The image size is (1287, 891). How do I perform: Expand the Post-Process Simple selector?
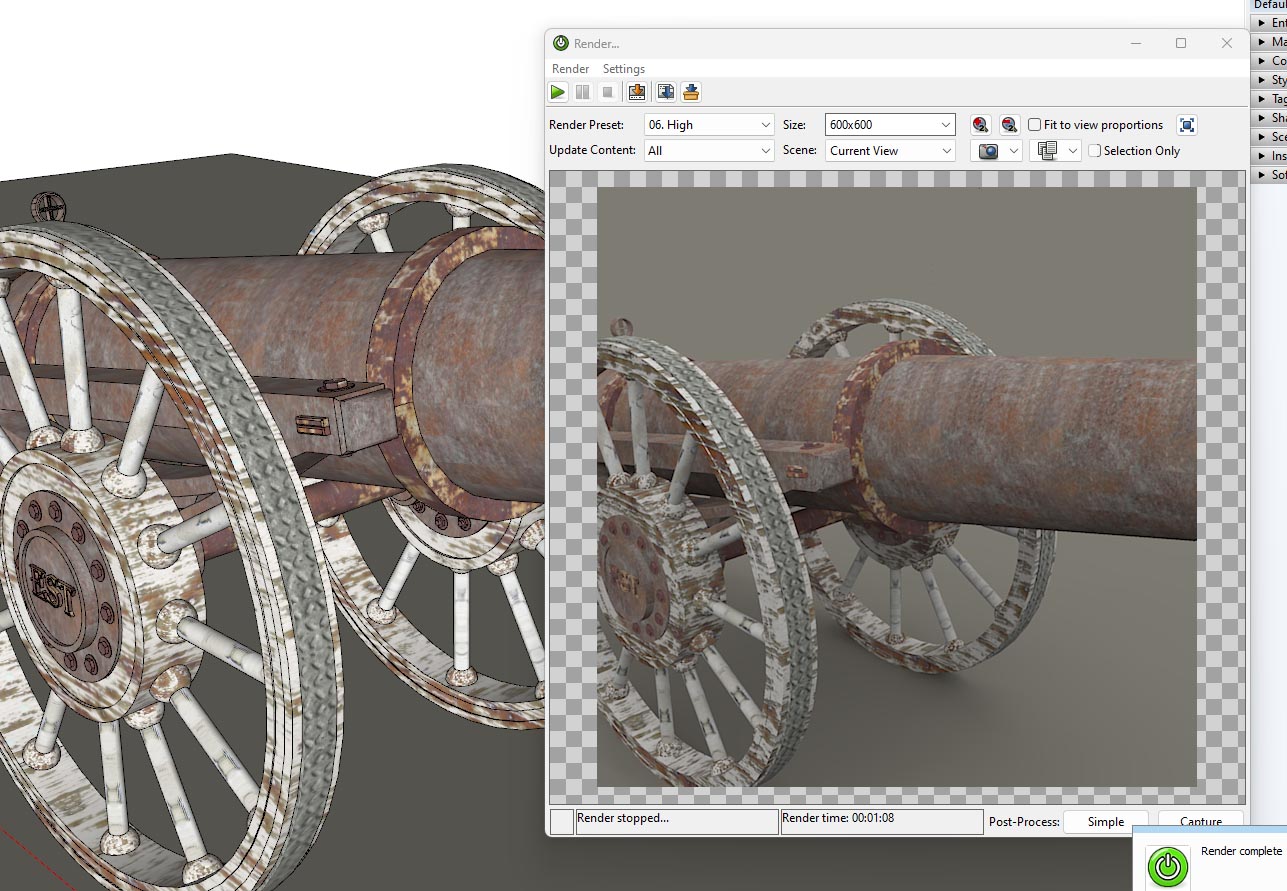click(x=1105, y=822)
